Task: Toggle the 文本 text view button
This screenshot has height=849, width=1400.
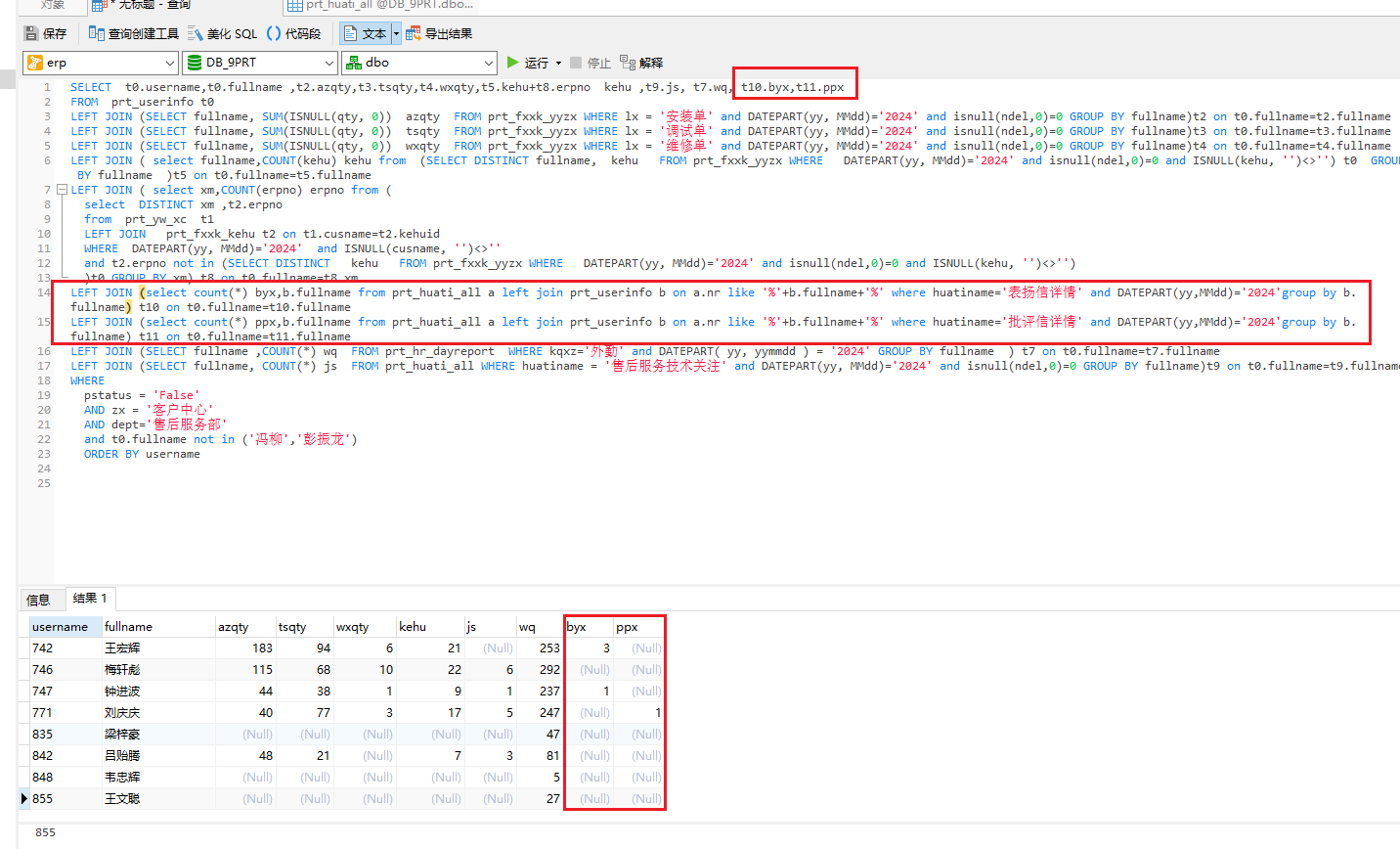Action: point(366,33)
